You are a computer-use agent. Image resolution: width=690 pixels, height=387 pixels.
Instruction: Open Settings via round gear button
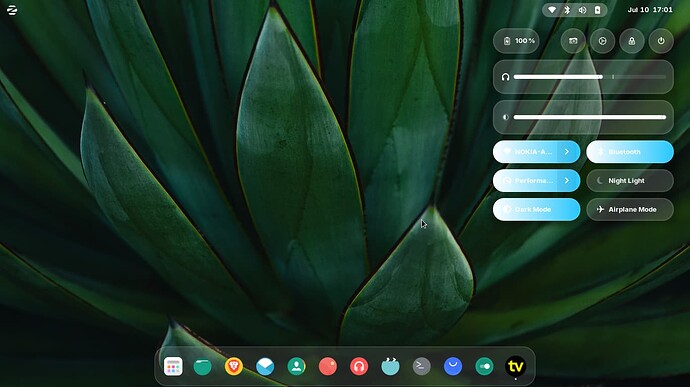[602, 41]
